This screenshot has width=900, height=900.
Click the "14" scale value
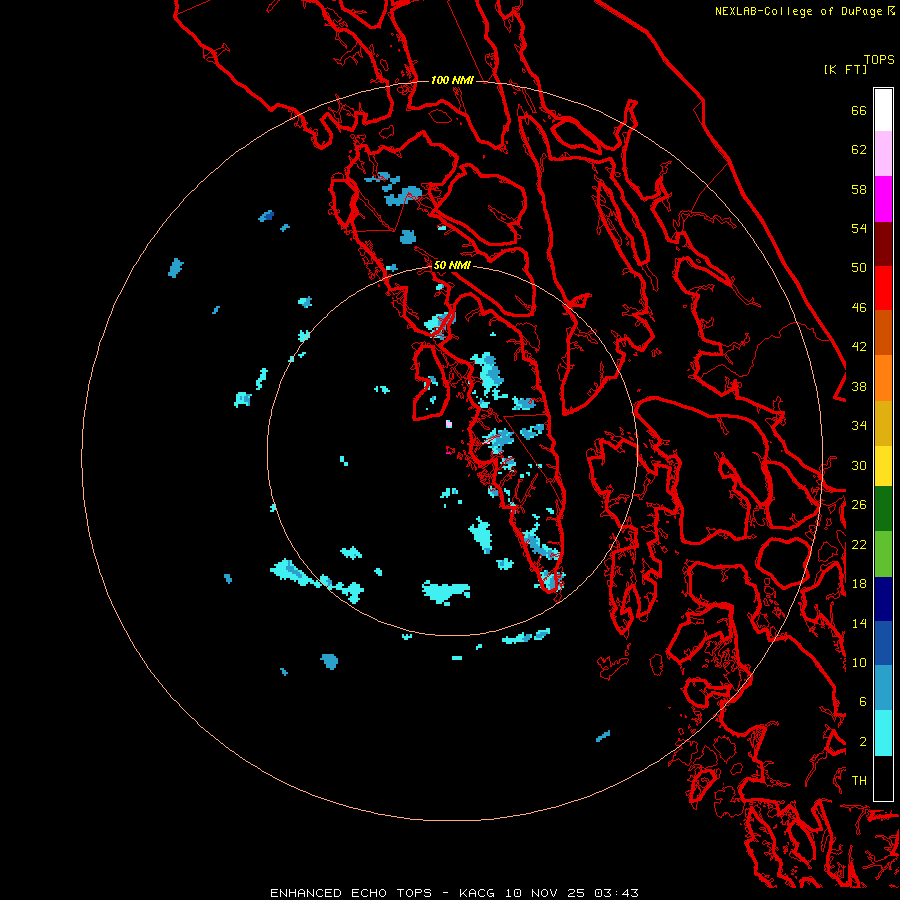click(x=859, y=623)
